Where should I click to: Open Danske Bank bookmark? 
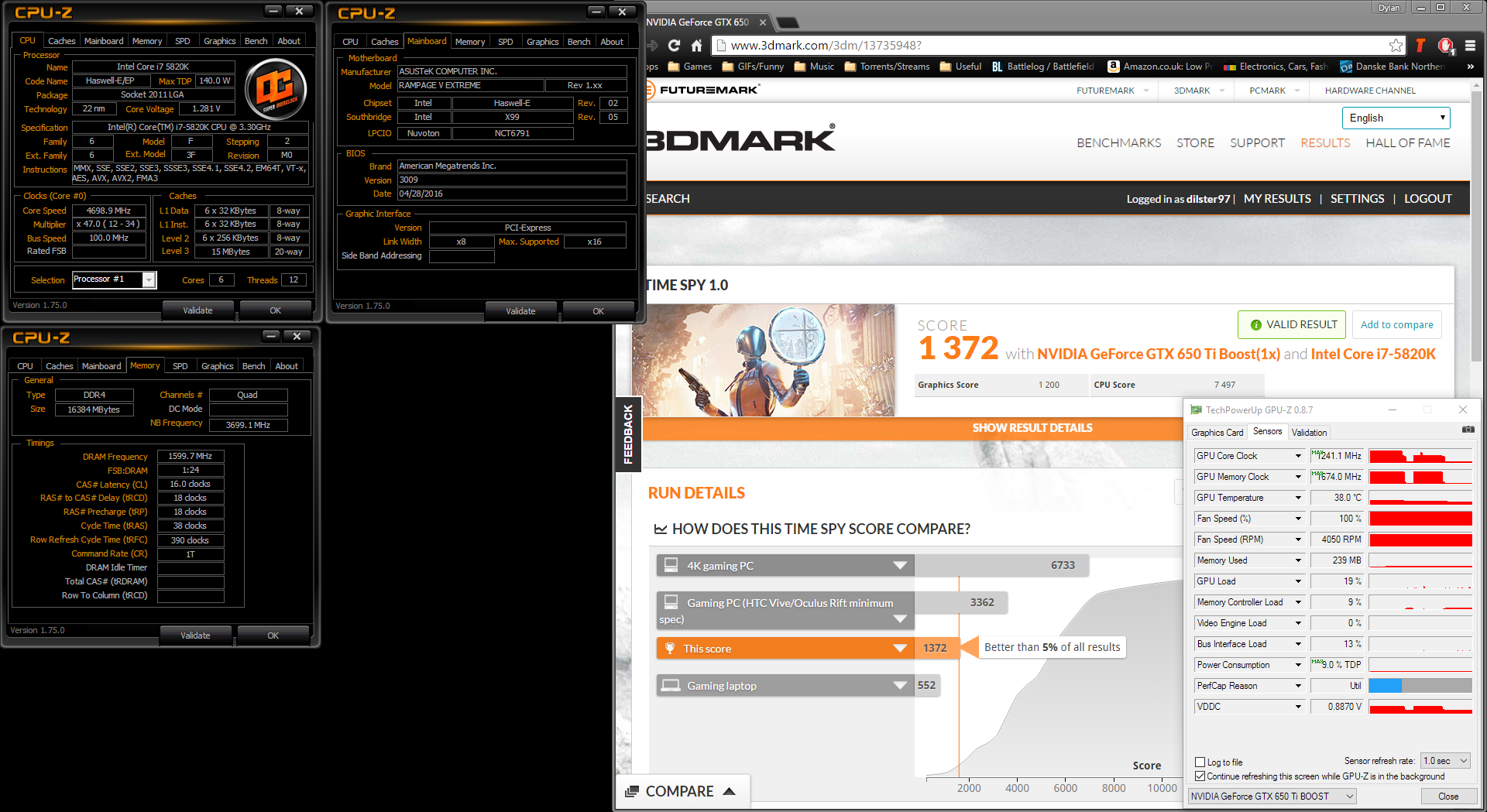coord(1392,67)
